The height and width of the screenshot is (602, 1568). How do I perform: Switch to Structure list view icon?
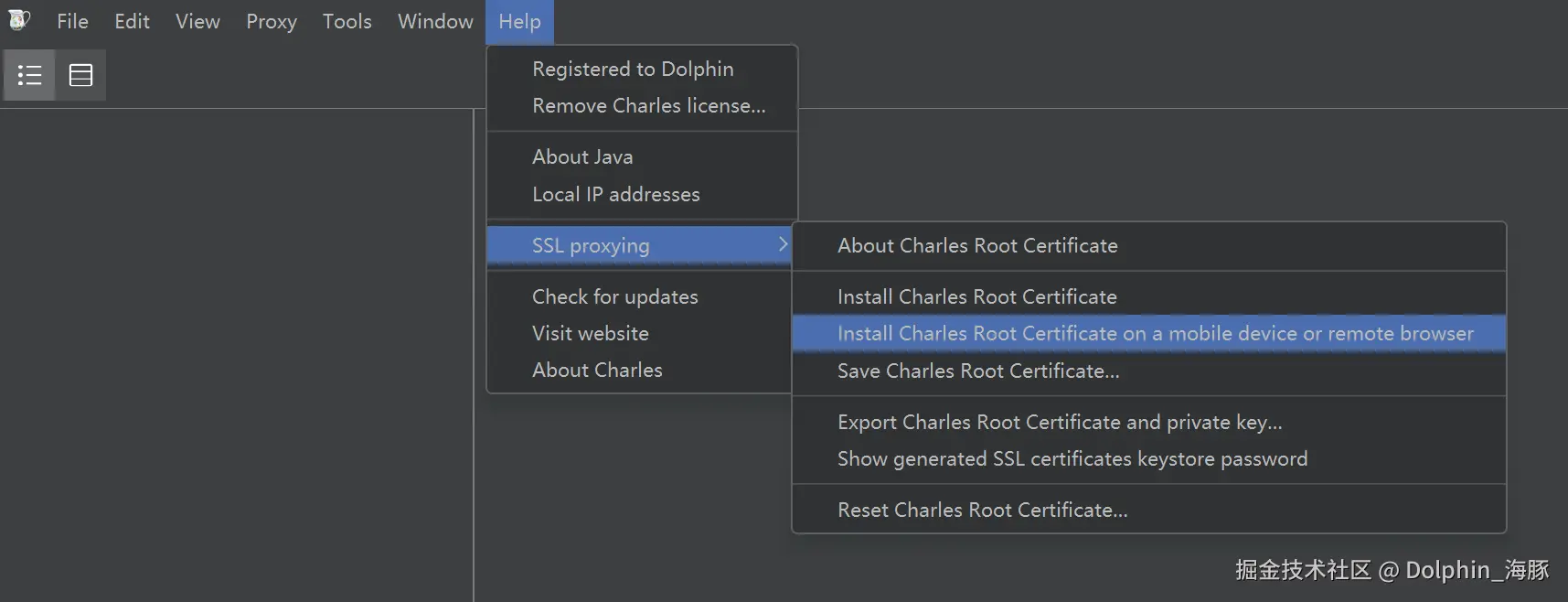coord(29,75)
